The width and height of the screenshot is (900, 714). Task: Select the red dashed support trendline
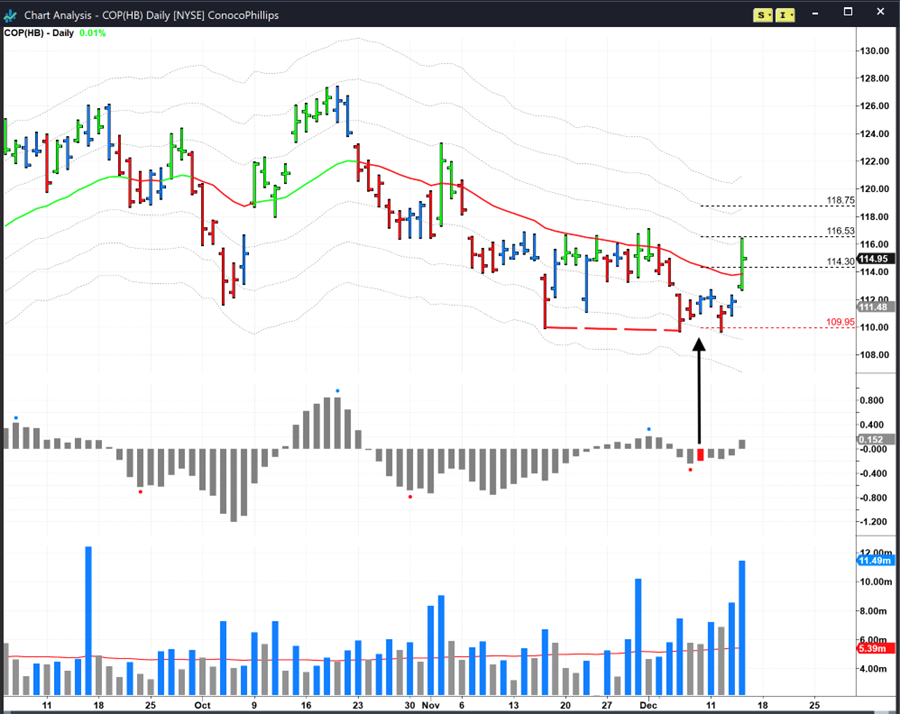pos(610,328)
